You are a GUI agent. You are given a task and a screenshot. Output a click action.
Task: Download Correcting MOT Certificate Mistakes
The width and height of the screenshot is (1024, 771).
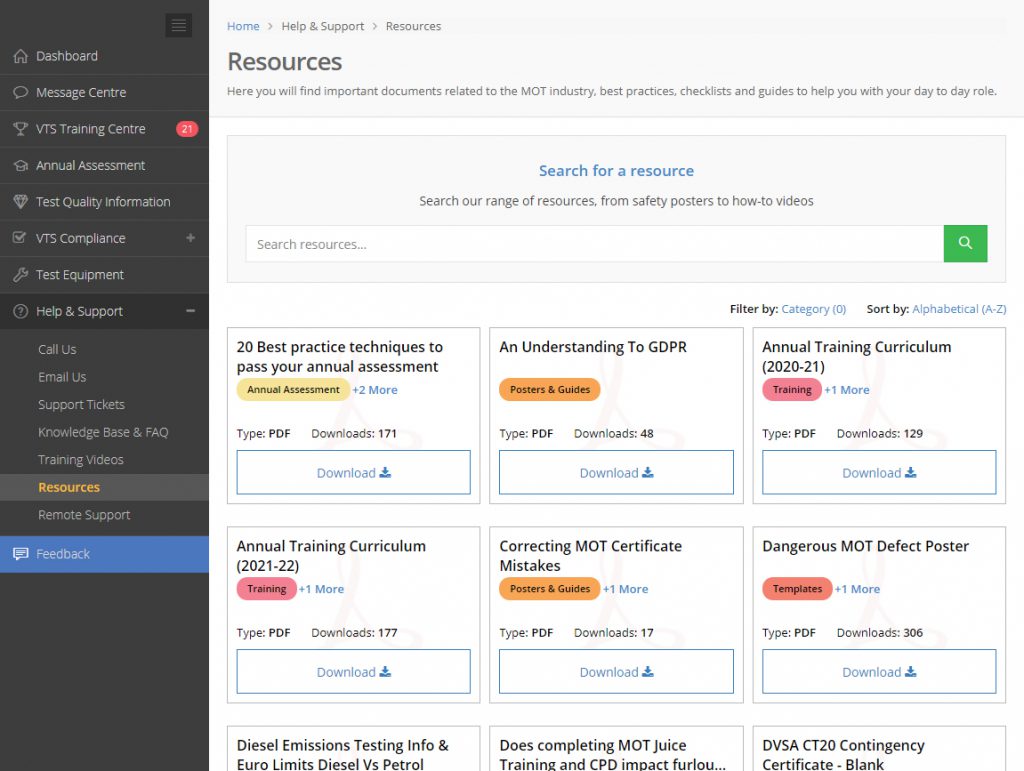click(616, 671)
